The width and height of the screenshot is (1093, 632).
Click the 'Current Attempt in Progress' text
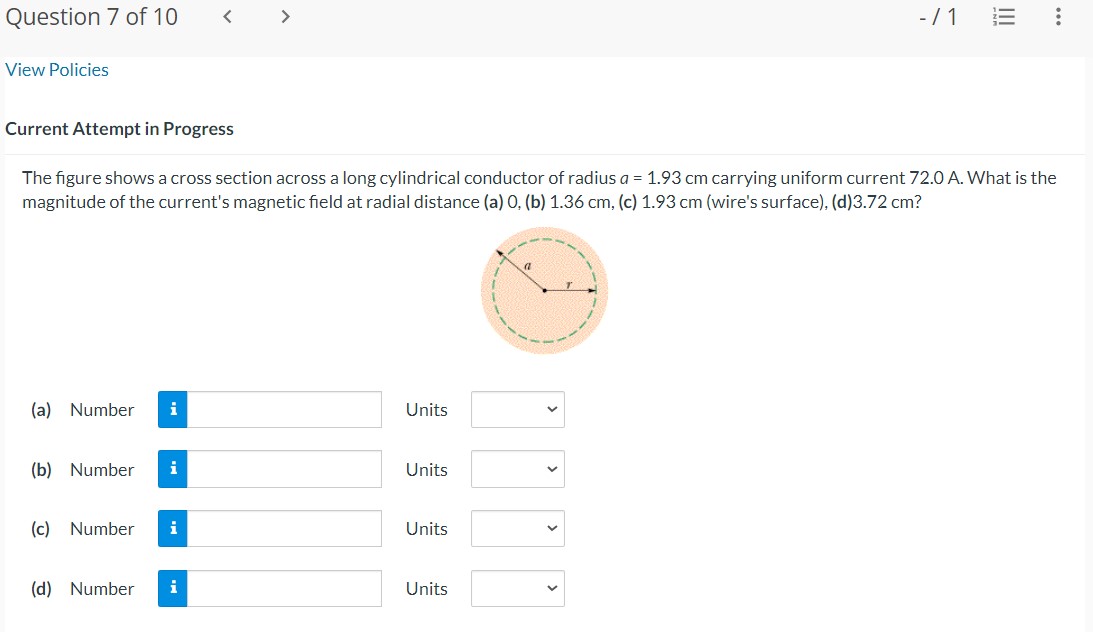click(119, 129)
